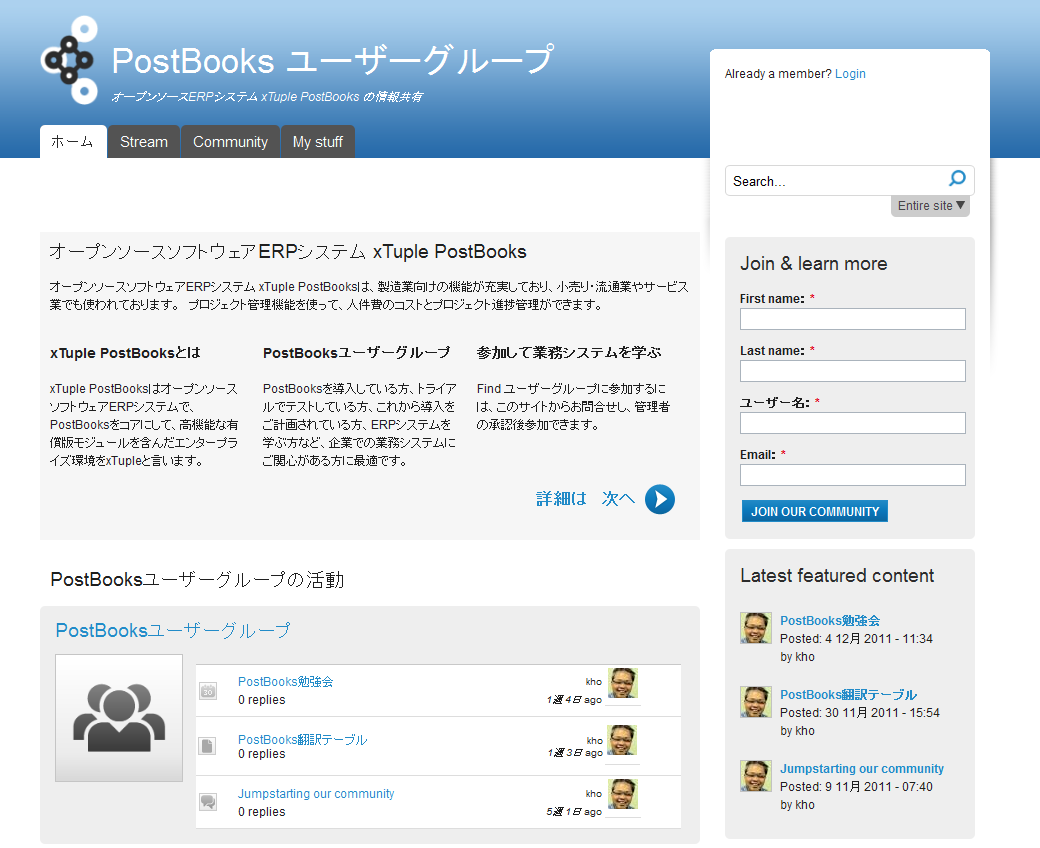Go to the My stuff tab

coord(318,142)
